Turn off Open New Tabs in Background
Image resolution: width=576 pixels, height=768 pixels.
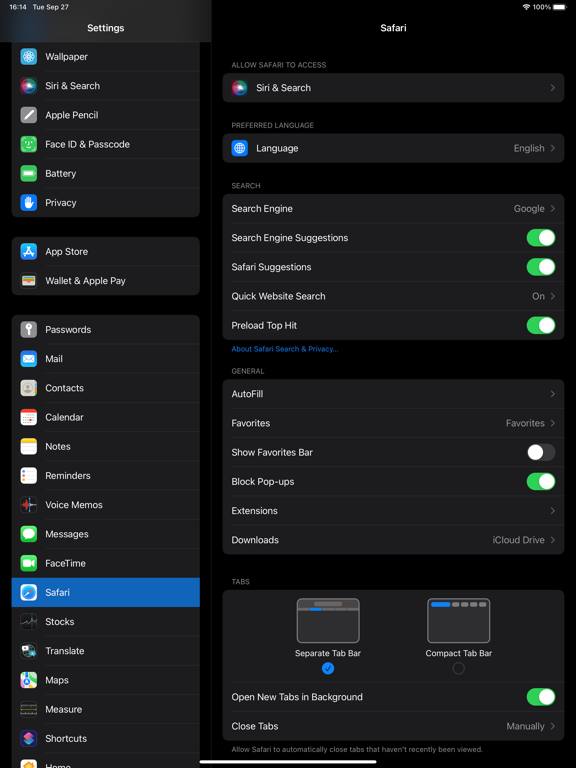tap(541, 697)
